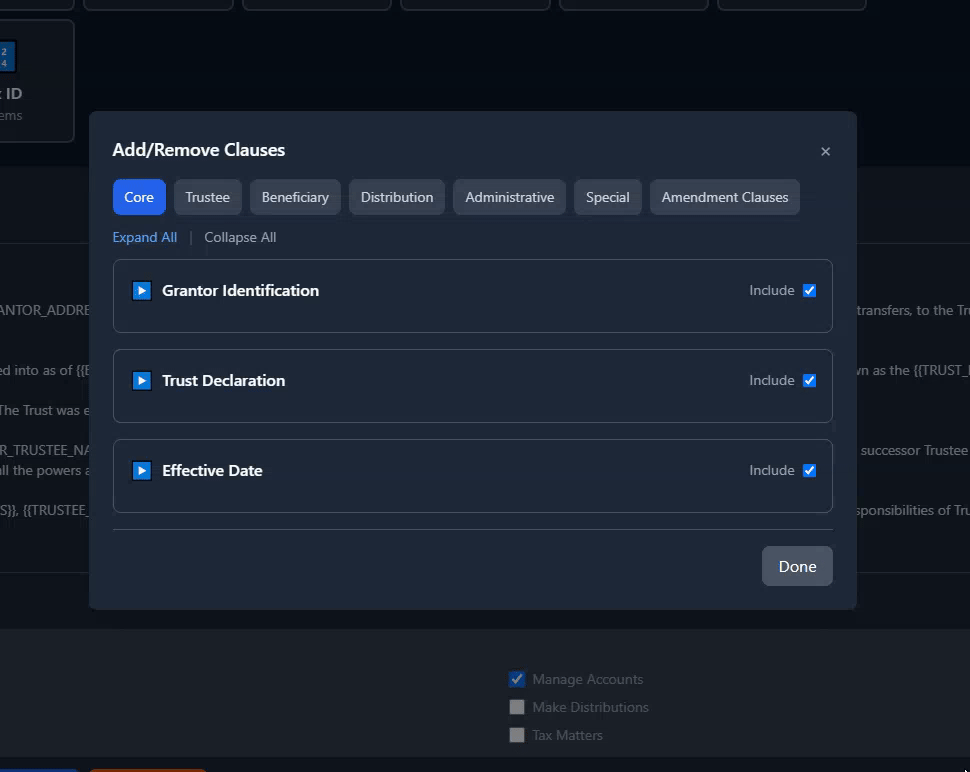Click the Add/Remove Clauses heading
This screenshot has height=772, width=970.
pyautogui.click(x=199, y=150)
